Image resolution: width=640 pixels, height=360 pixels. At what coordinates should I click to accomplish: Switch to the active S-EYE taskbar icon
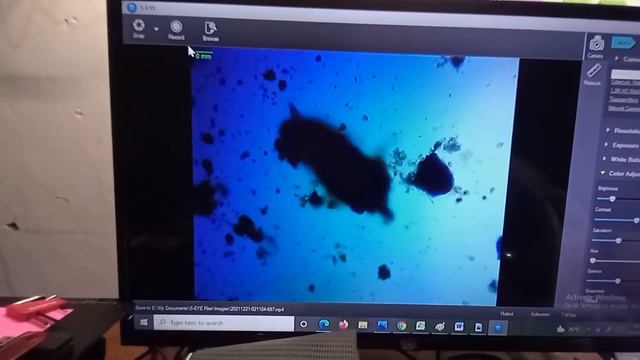coord(498,327)
